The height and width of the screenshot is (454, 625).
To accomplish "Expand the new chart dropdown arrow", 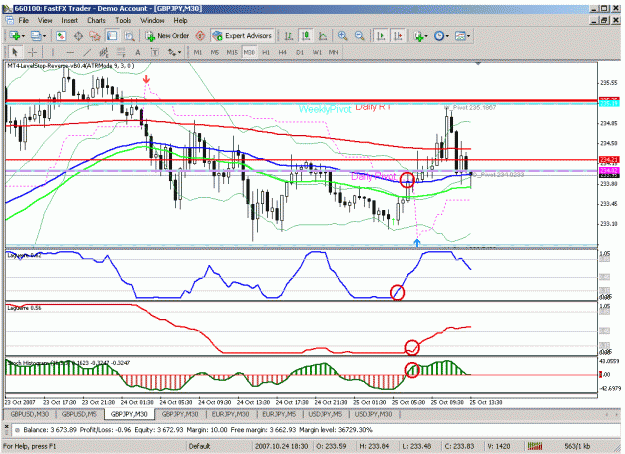I will [x=23, y=36].
